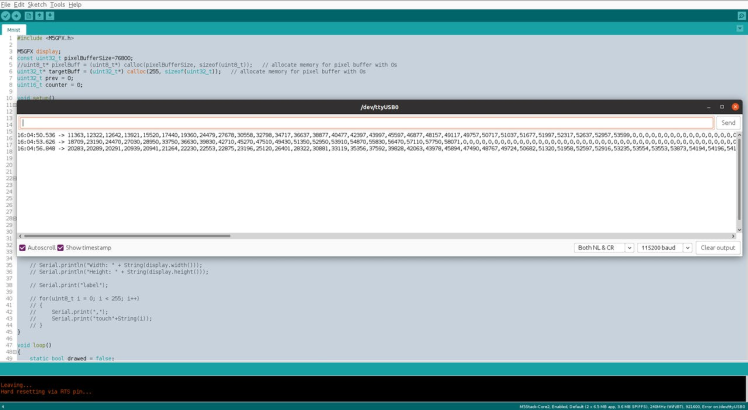The width and height of the screenshot is (748, 410).
Task: Click the Send button
Action: (x=728, y=123)
